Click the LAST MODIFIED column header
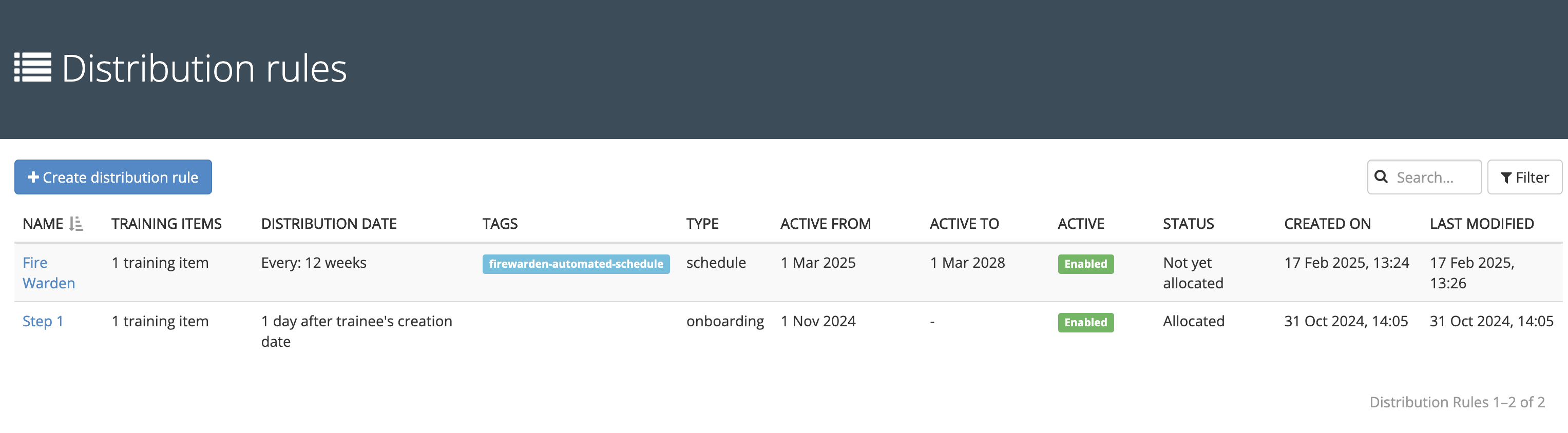The height and width of the screenshot is (433, 1568). tap(1481, 224)
